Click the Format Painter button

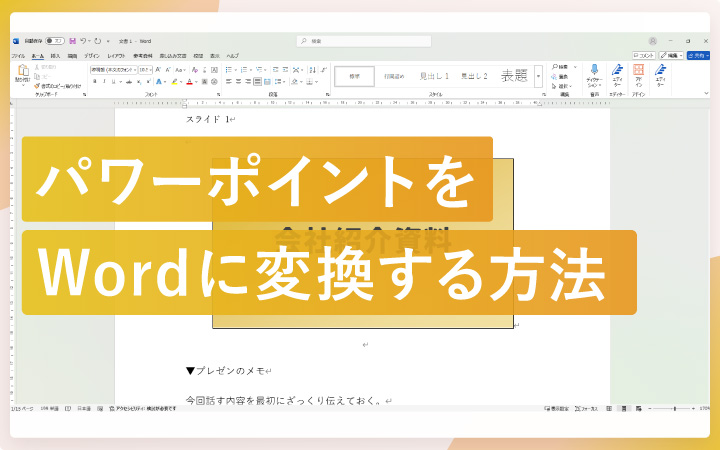coord(57,86)
